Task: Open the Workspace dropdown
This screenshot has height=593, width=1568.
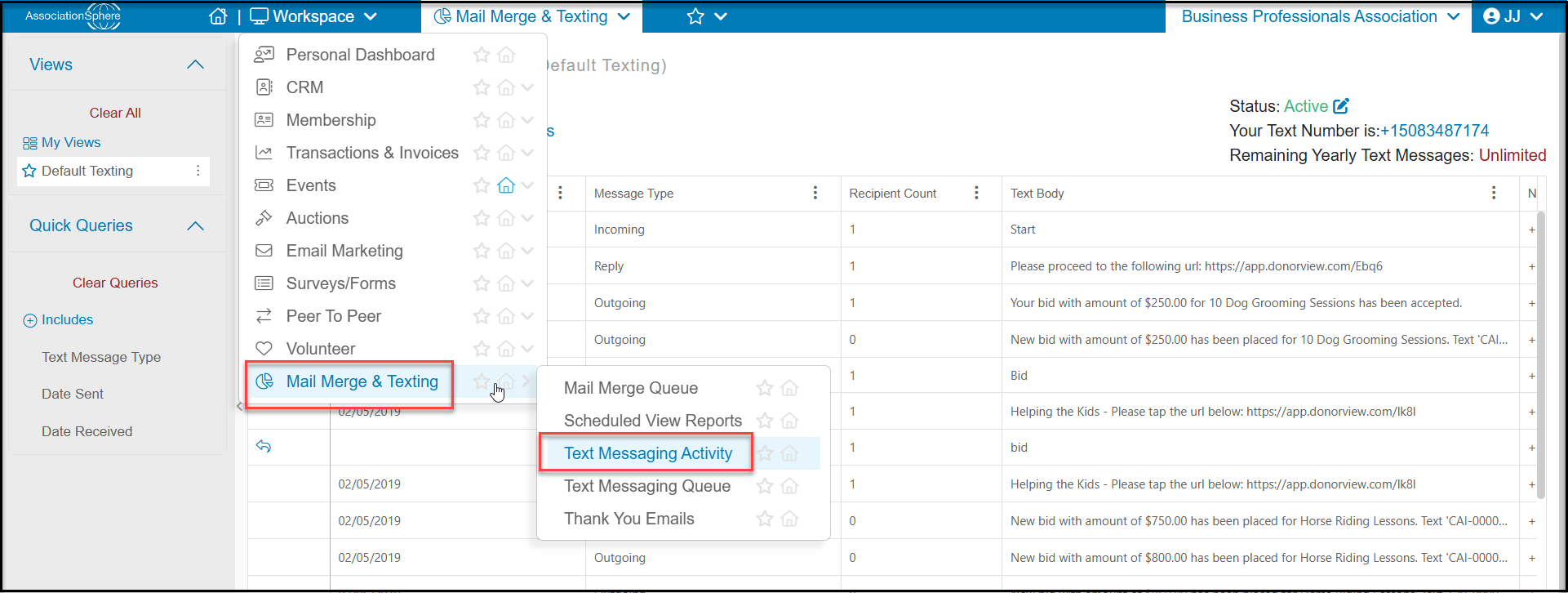Action: (x=313, y=16)
